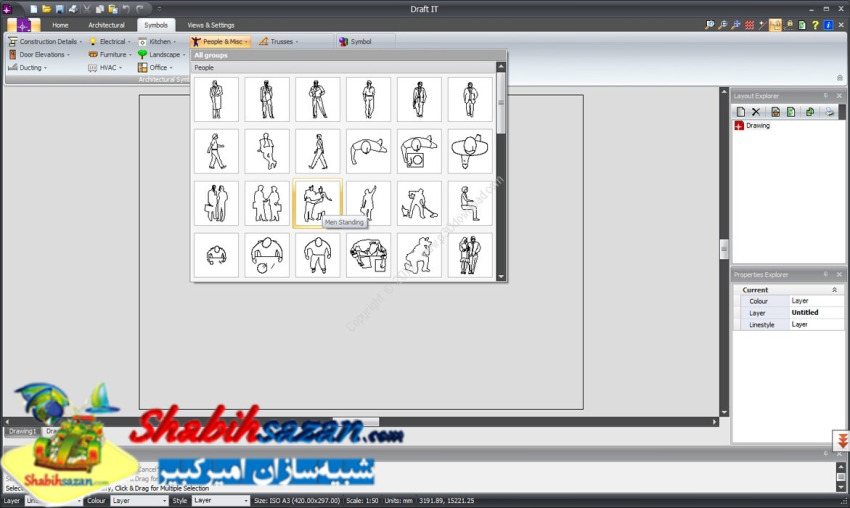
Task: Choose the person pushing a vacuum thumbnail
Action: [x=419, y=203]
